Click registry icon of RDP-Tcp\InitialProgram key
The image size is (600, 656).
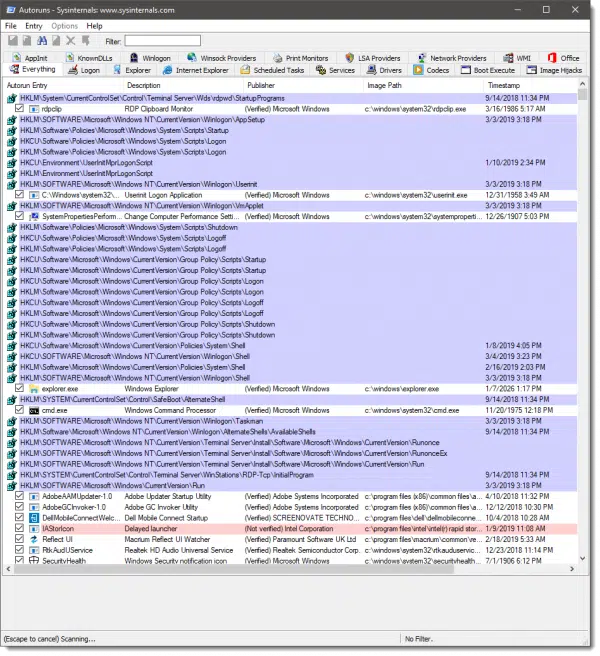coord(12,475)
